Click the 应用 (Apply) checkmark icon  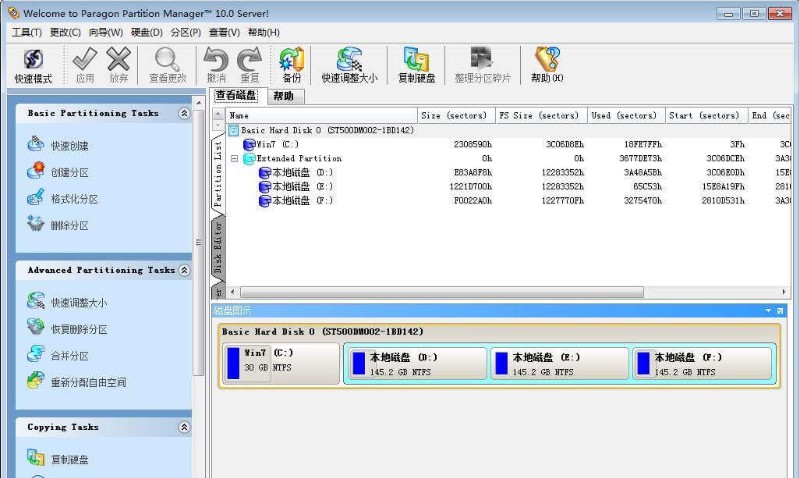85,66
